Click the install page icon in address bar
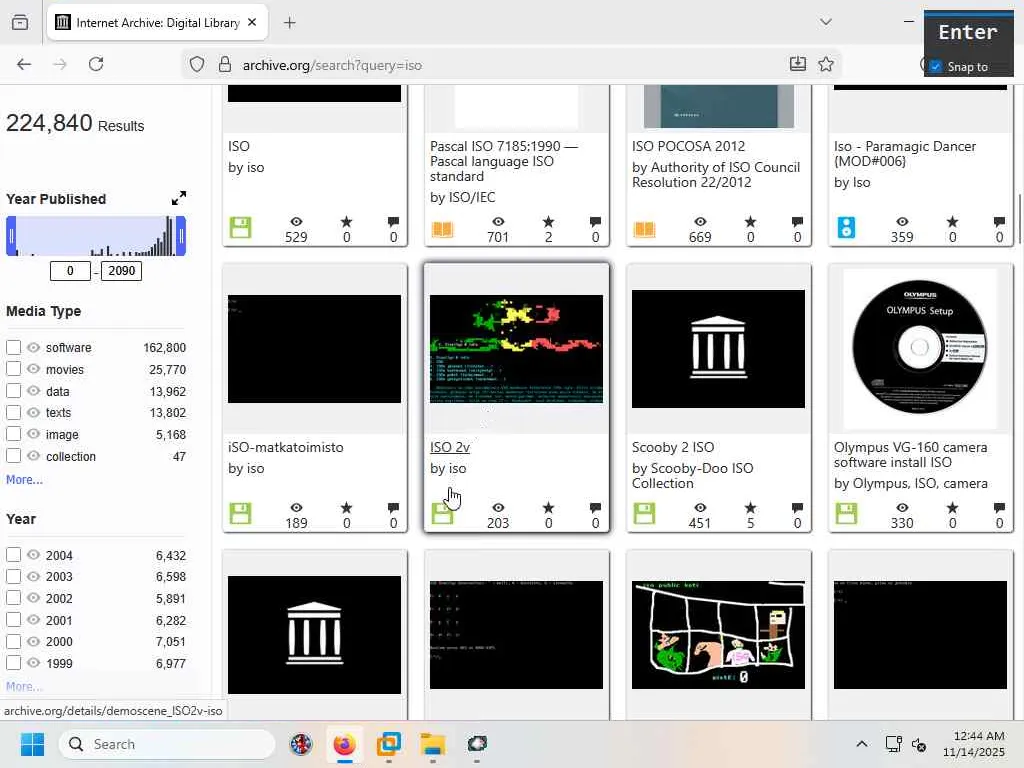Image resolution: width=1024 pixels, height=768 pixels. click(797, 64)
